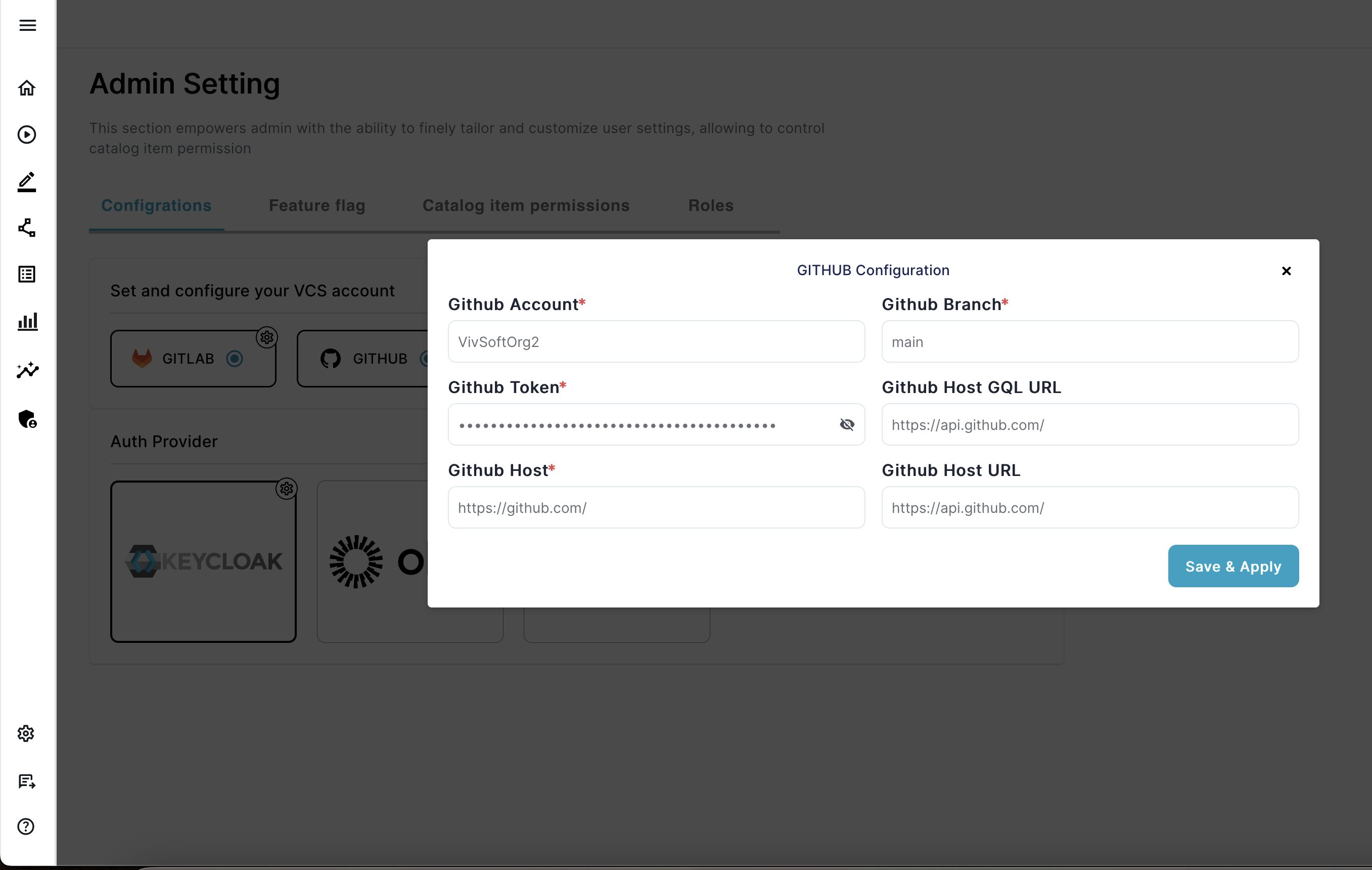Screen dimensions: 1372x870
Task: Open the feedback/queue sidebar icon
Action: coord(27,781)
